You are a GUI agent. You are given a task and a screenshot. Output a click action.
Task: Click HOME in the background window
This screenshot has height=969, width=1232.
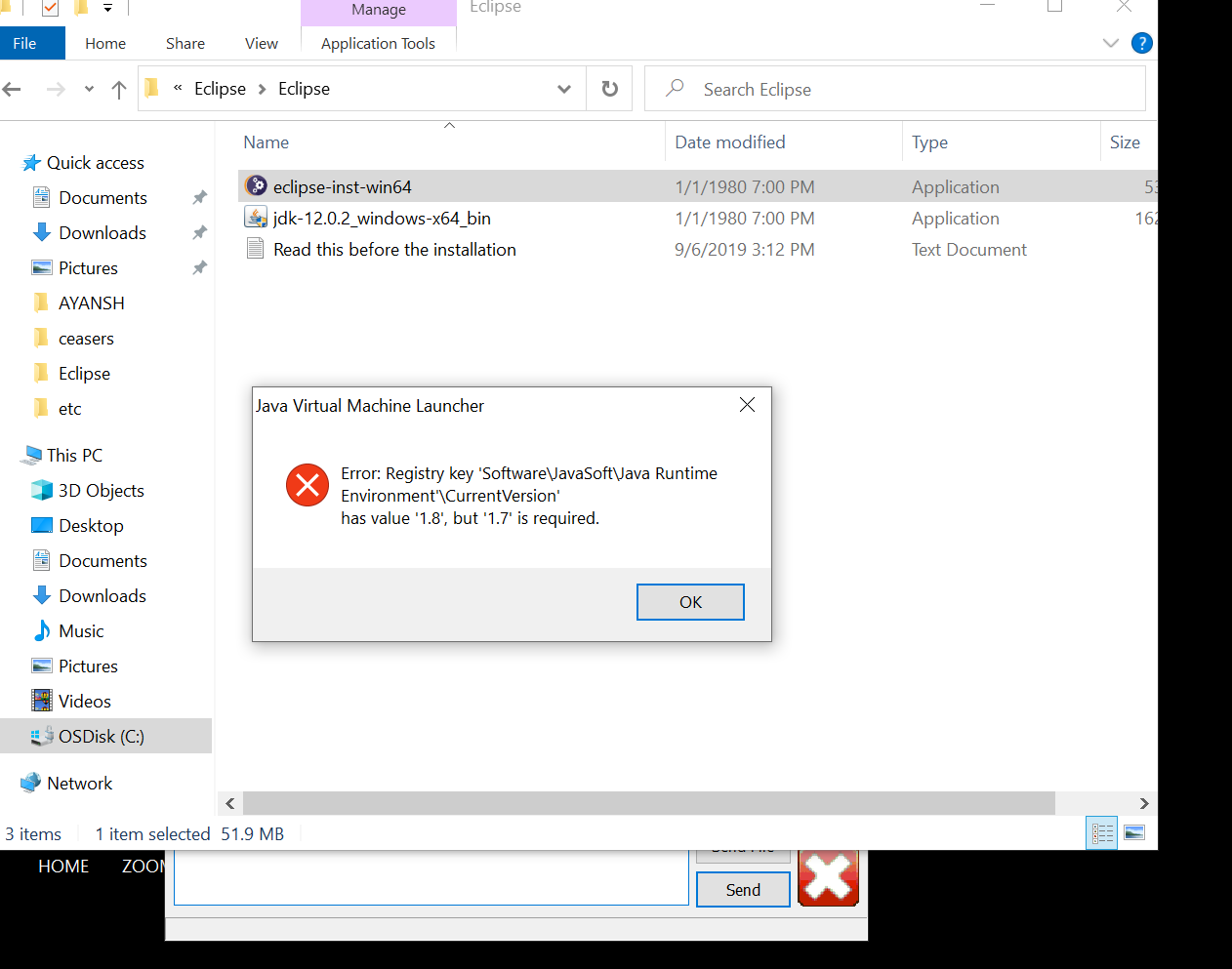pyautogui.click(x=63, y=866)
